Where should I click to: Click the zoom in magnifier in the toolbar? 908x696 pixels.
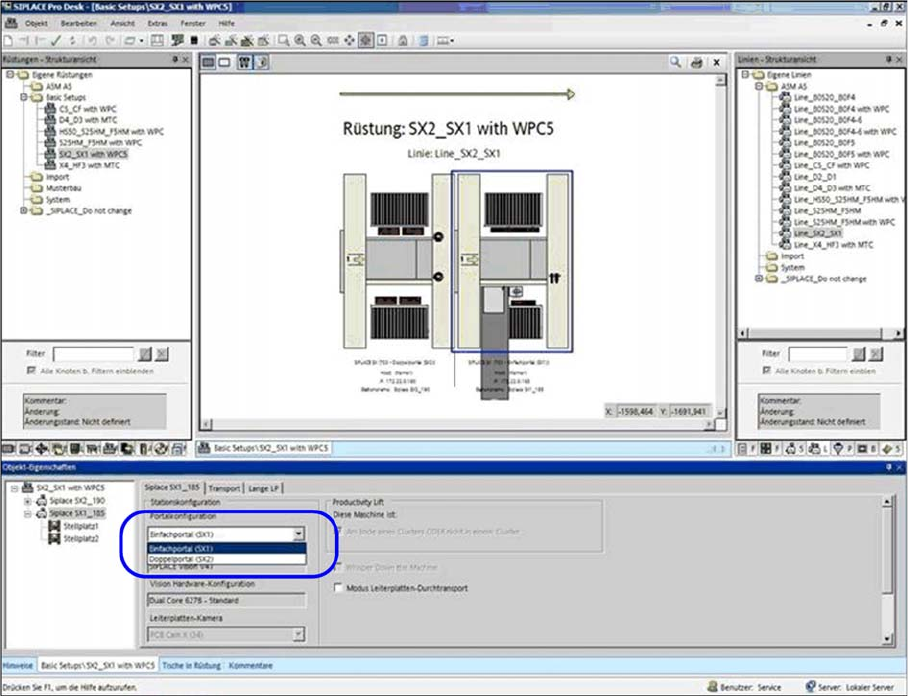(300, 40)
